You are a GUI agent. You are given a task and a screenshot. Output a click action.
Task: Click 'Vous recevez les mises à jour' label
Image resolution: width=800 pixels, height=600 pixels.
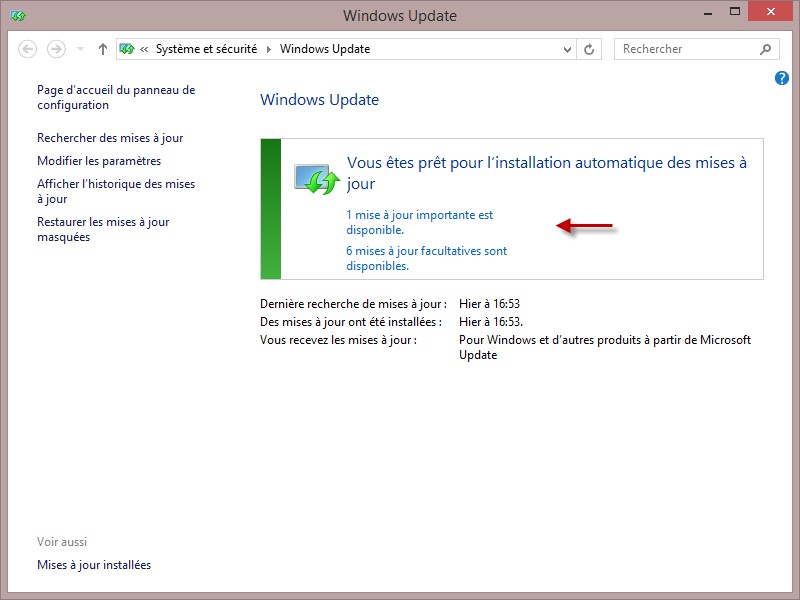(338, 340)
